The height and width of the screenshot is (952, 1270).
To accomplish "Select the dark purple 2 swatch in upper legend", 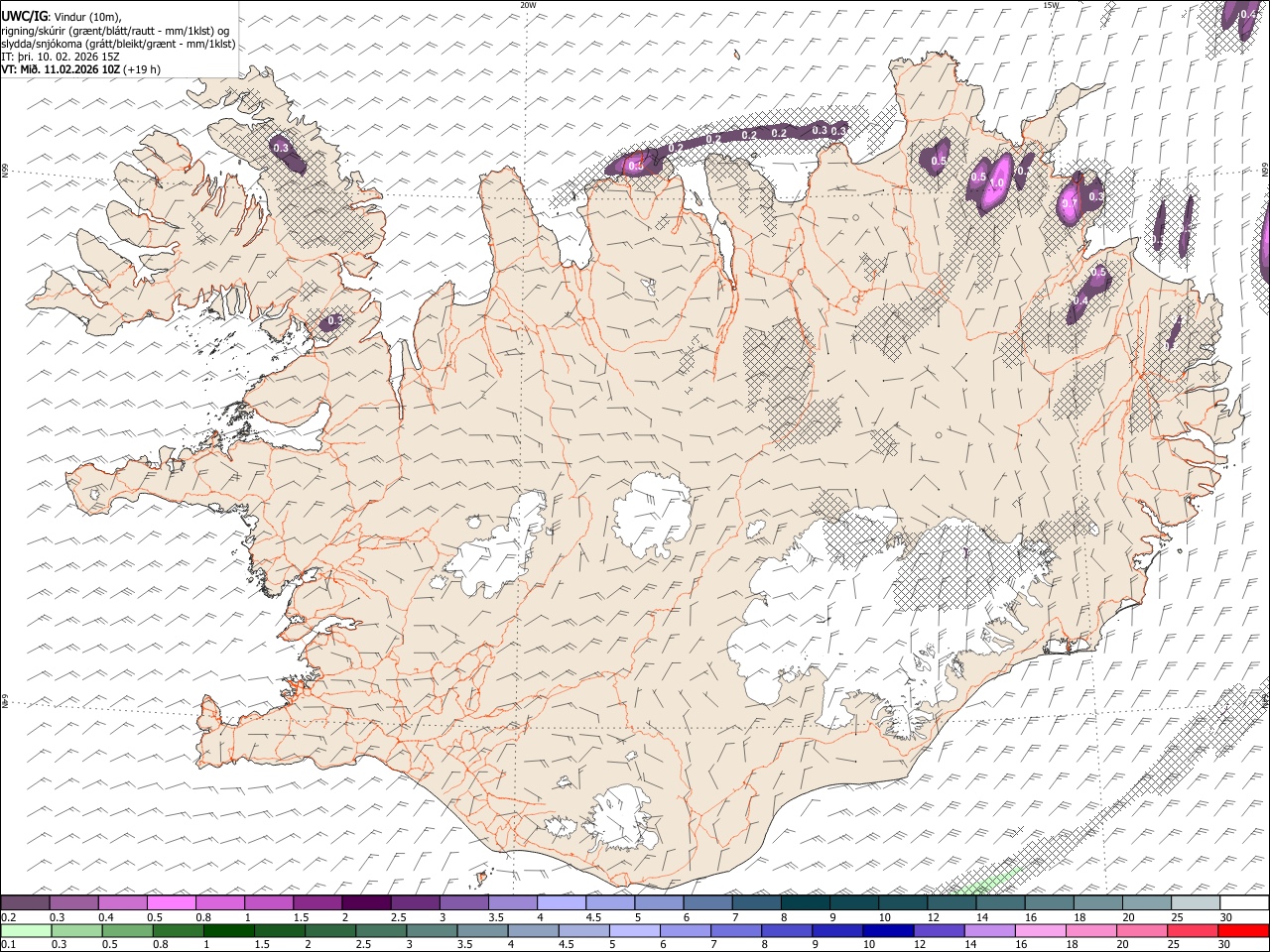I will click(x=365, y=902).
